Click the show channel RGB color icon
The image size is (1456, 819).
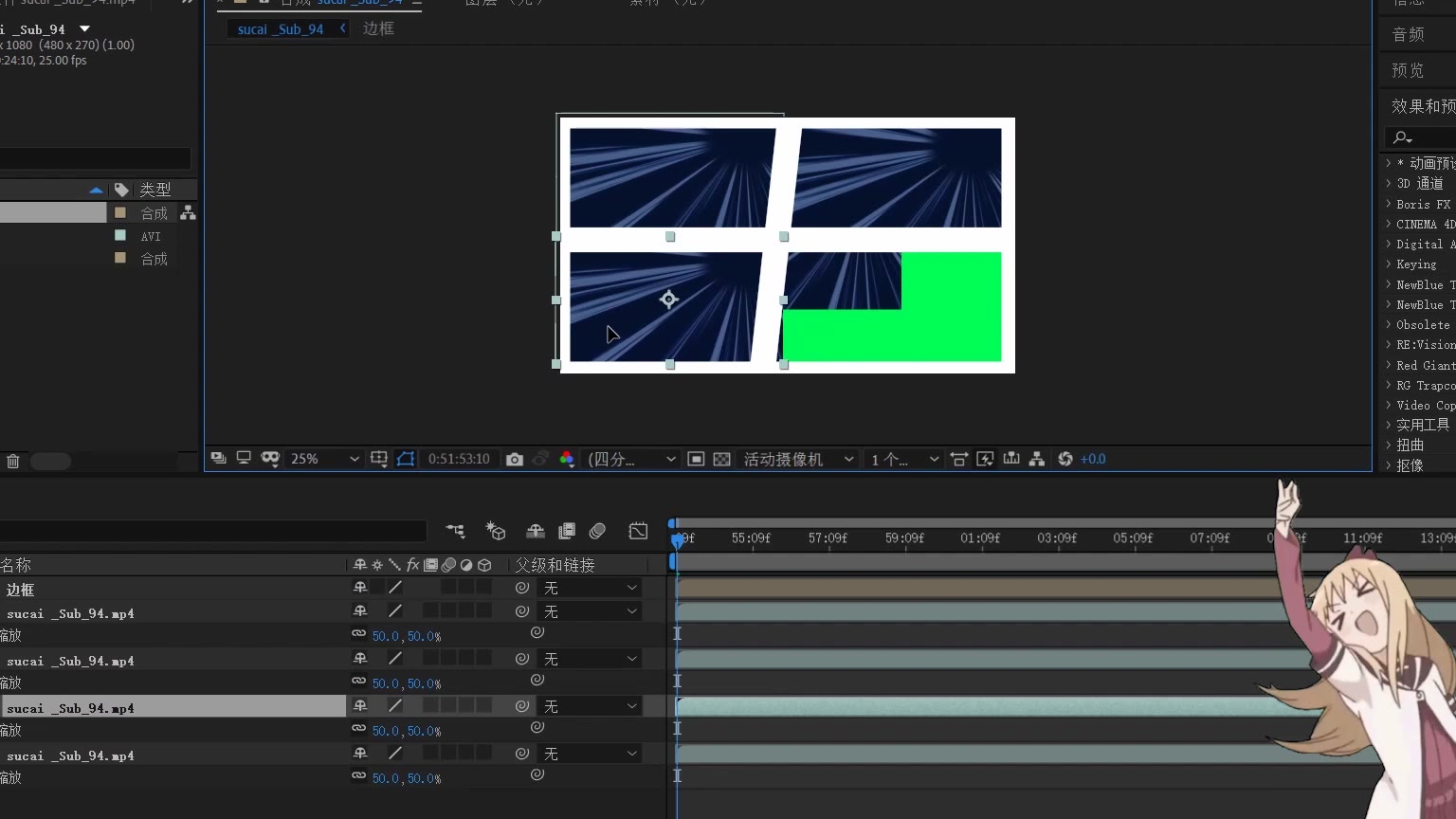(567, 460)
